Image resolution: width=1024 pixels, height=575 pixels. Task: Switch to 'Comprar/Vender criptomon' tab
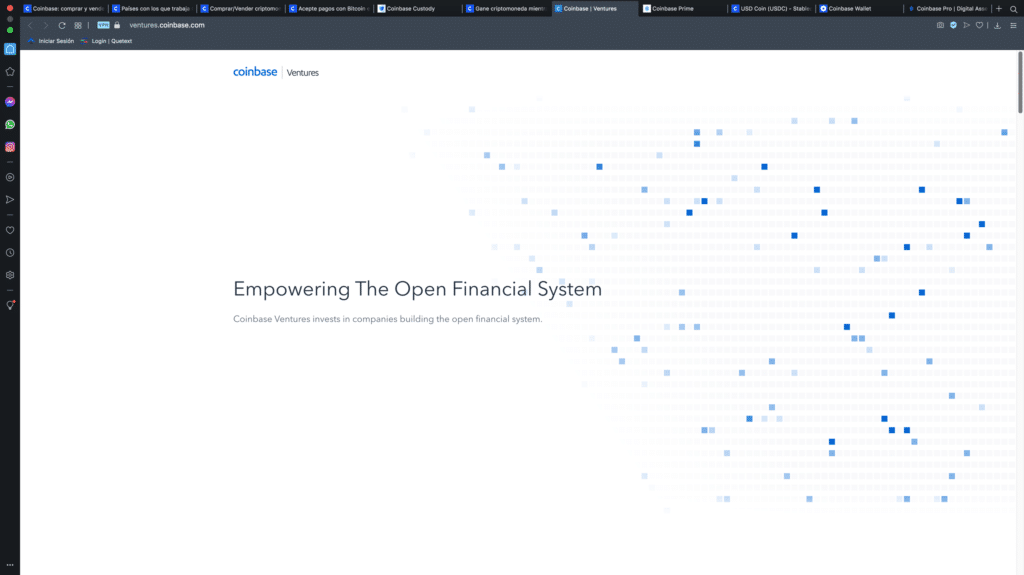click(241, 8)
